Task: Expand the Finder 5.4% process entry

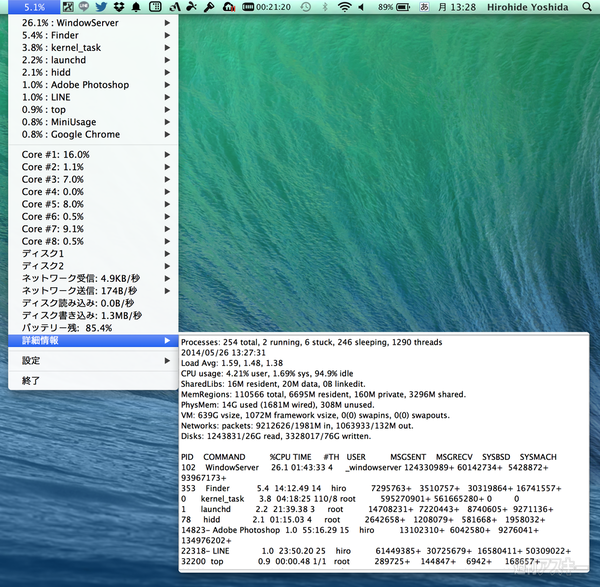Action: pyautogui.click(x=93, y=35)
